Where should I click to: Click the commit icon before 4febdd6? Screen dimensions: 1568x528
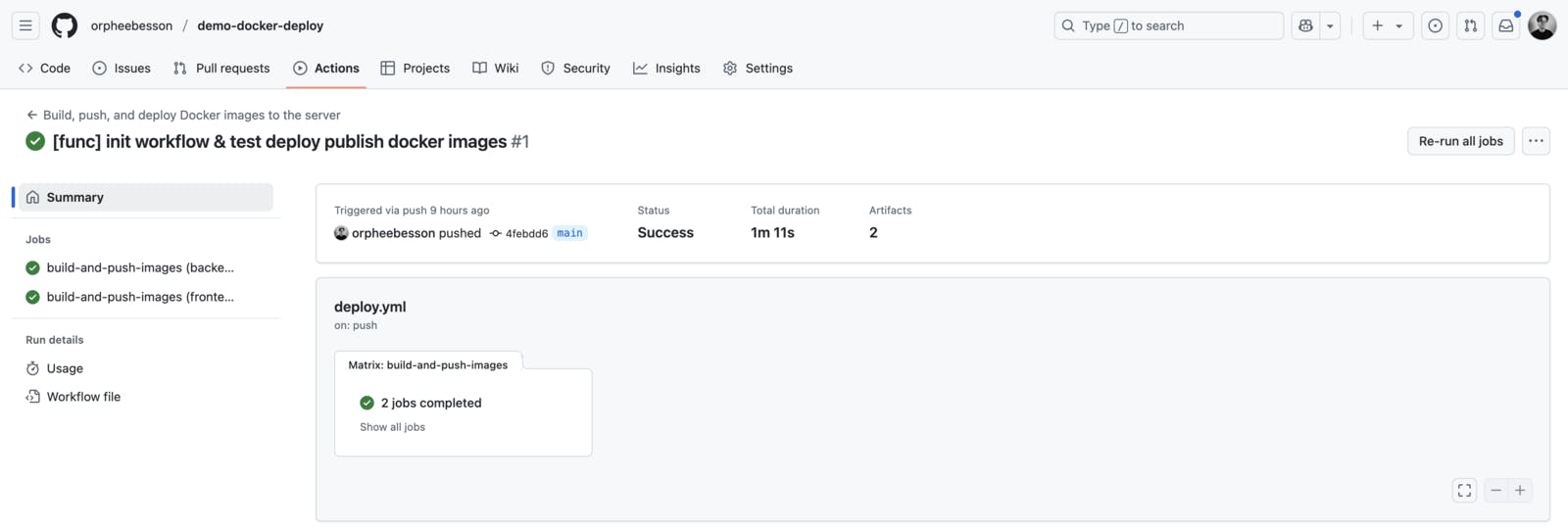click(496, 233)
